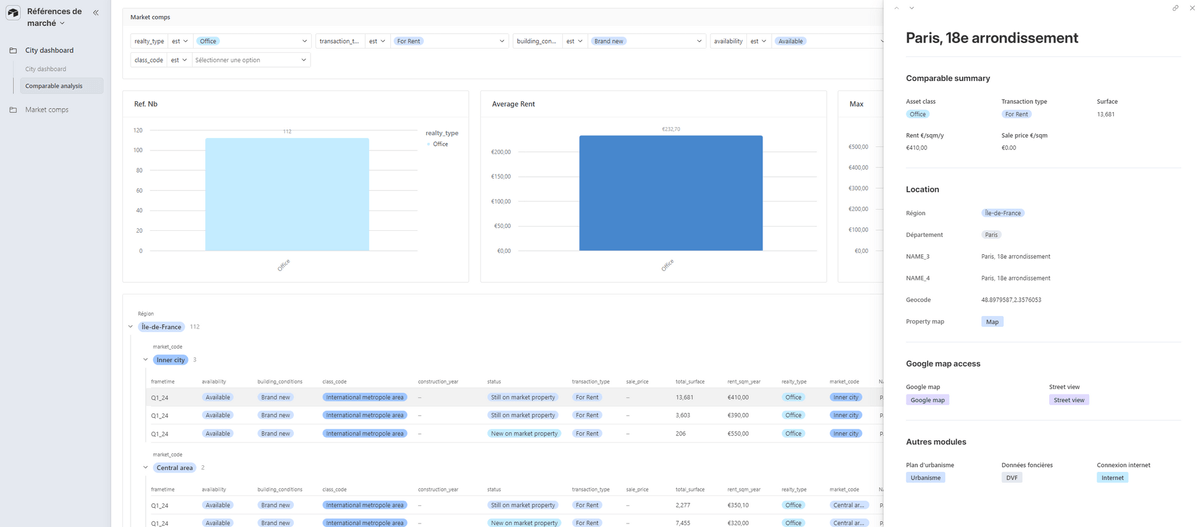Image resolution: width=1199 pixels, height=527 pixels.
Task: Change the transaction_type 'est' operator
Action: click(376, 41)
